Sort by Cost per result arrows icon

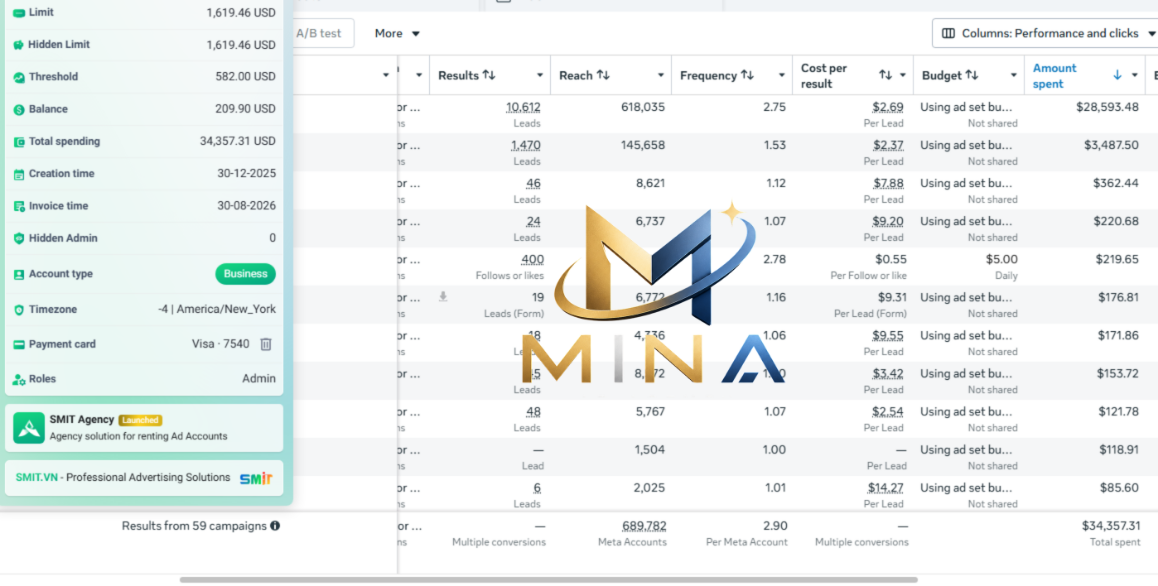885,75
